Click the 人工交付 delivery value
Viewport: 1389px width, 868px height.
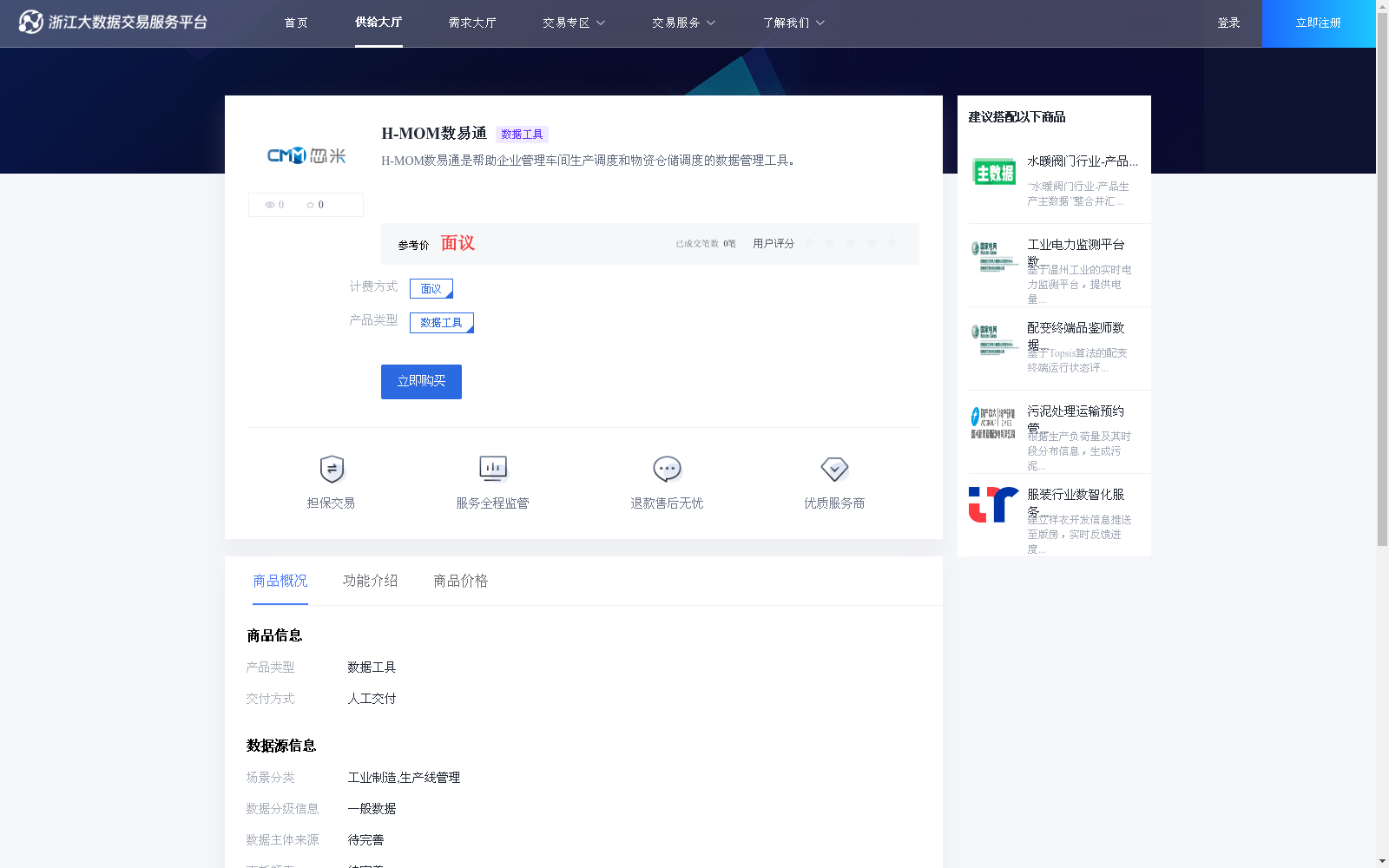[x=372, y=699]
